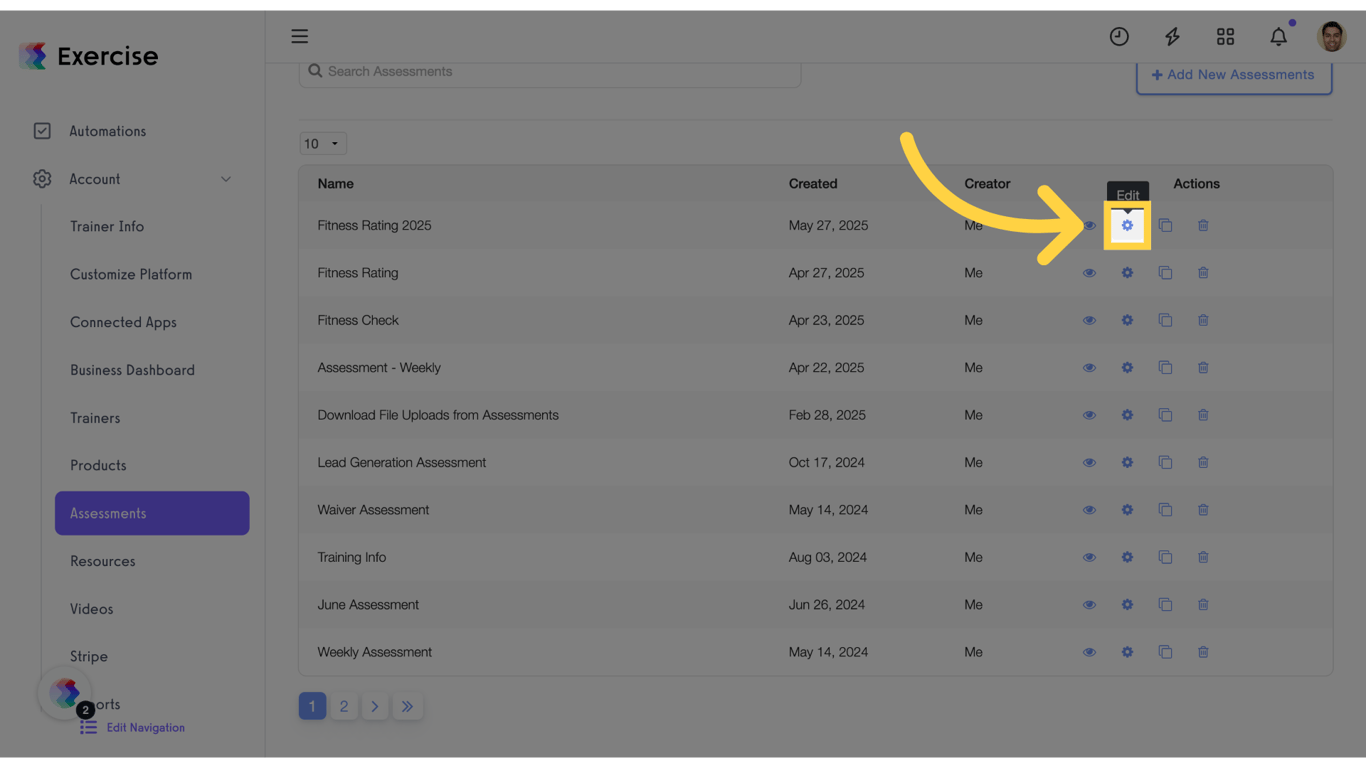Click the Lead Generation Assessment name
This screenshot has height=768, width=1366.
[402, 463]
